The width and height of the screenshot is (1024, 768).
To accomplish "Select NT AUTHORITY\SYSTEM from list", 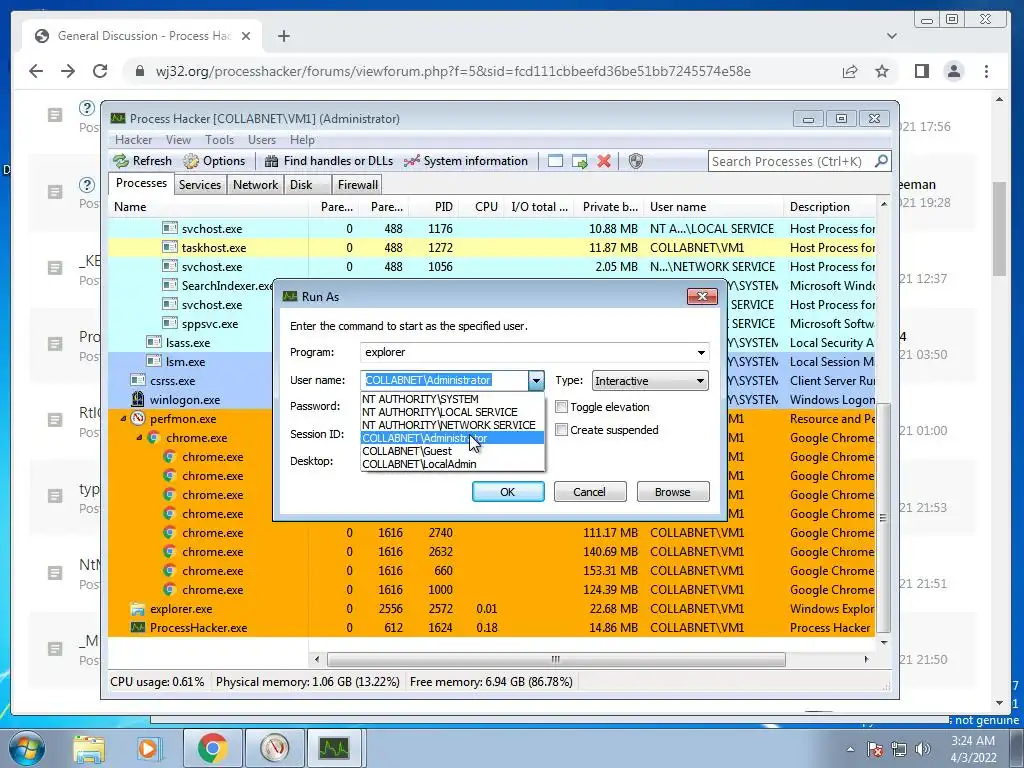I will (453, 399).
